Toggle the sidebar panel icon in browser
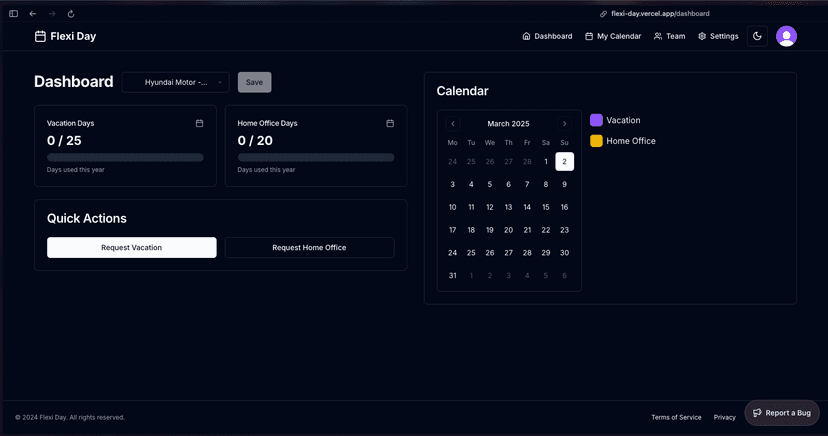Viewport: 828px width, 436px height. [13, 14]
